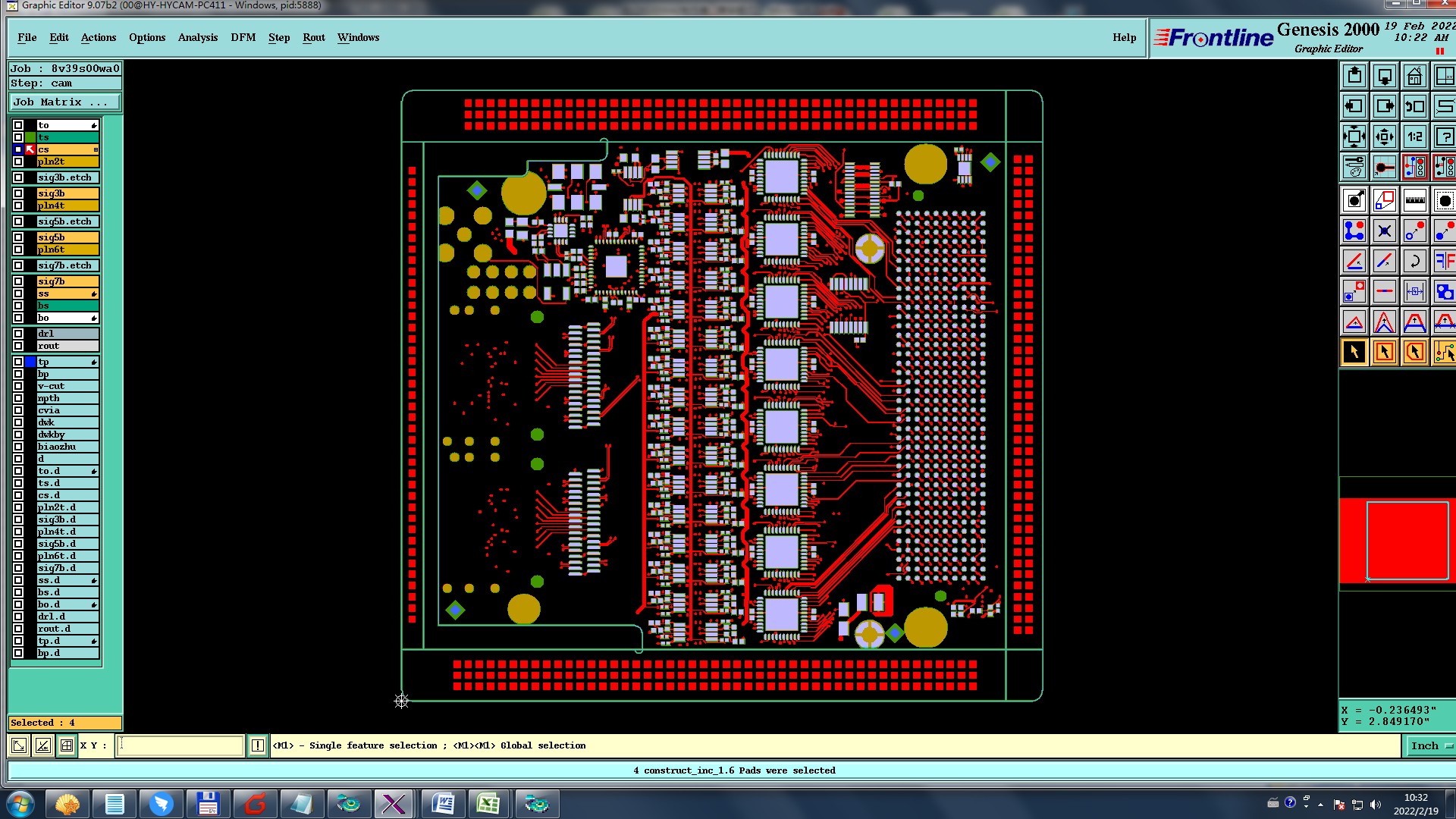Toggle the drl layer checkbox
This screenshot has width=1456, height=819.
click(18, 334)
